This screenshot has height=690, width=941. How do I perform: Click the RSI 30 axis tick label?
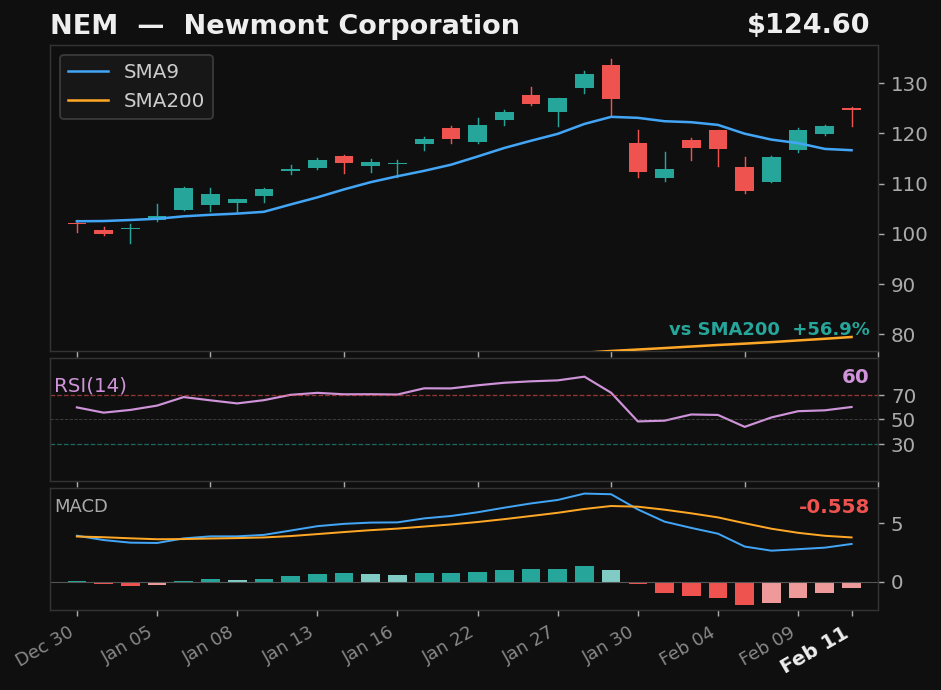[x=903, y=445]
